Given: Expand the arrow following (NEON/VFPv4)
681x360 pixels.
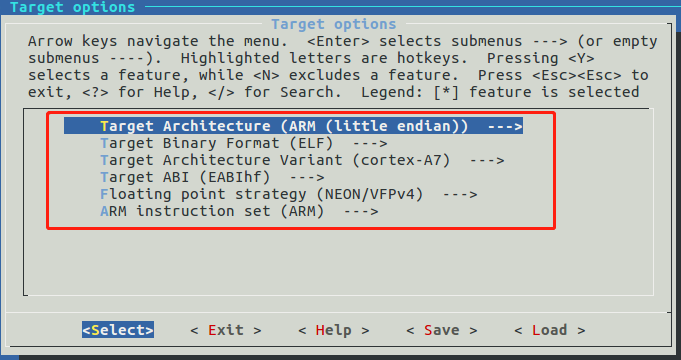Looking at the screenshot, I should pos(460,195).
